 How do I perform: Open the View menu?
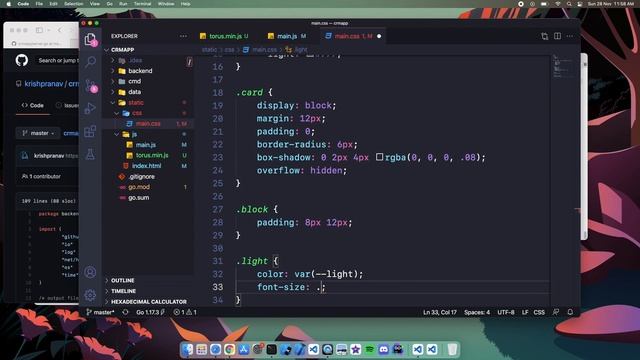tap(95, 4)
